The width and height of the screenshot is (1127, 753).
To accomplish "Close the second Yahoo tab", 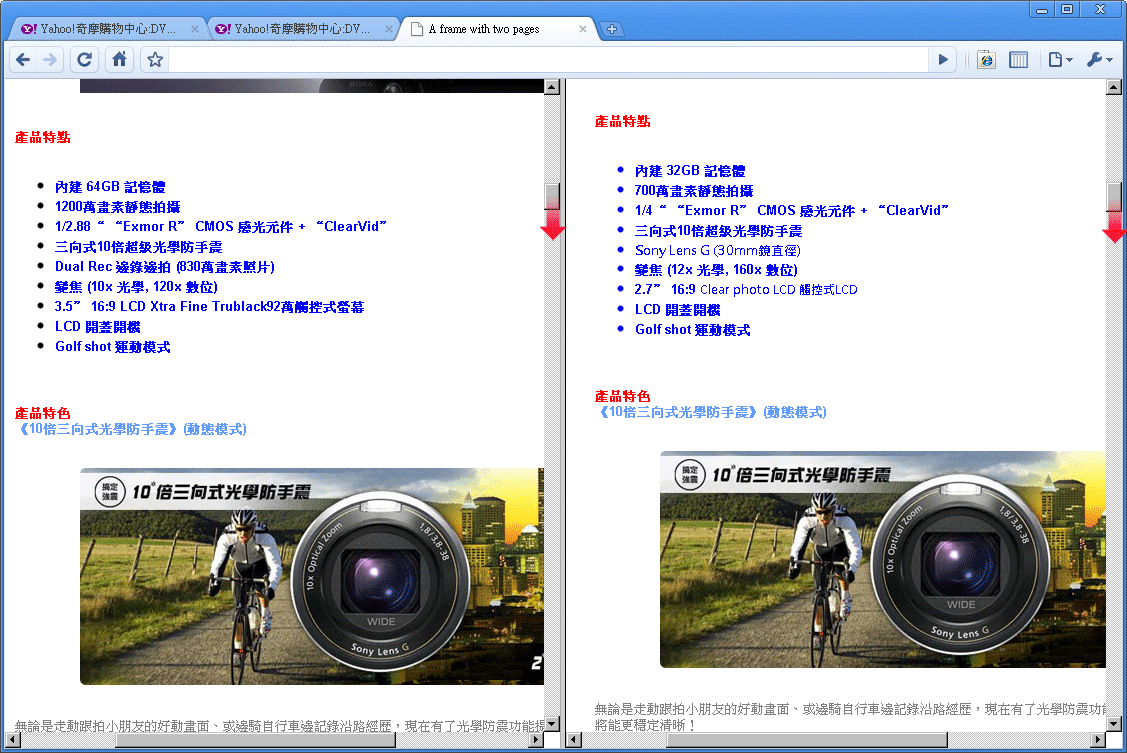I will coord(389,29).
